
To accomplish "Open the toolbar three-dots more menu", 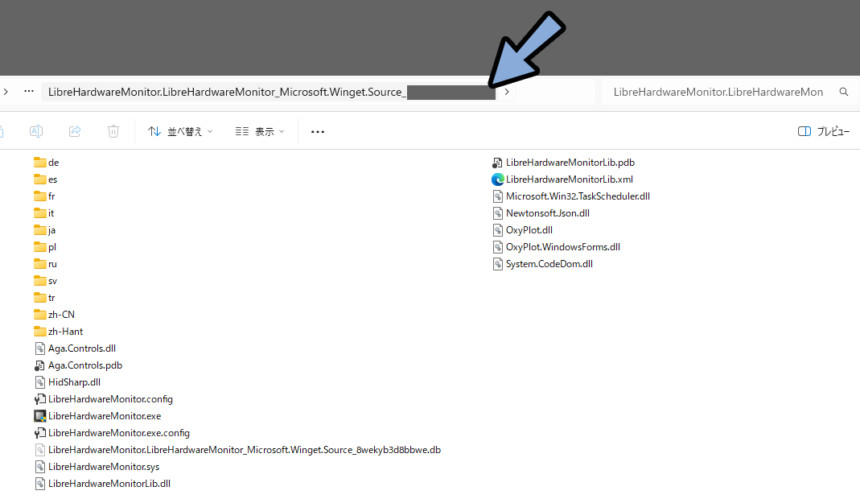I will coord(318,132).
